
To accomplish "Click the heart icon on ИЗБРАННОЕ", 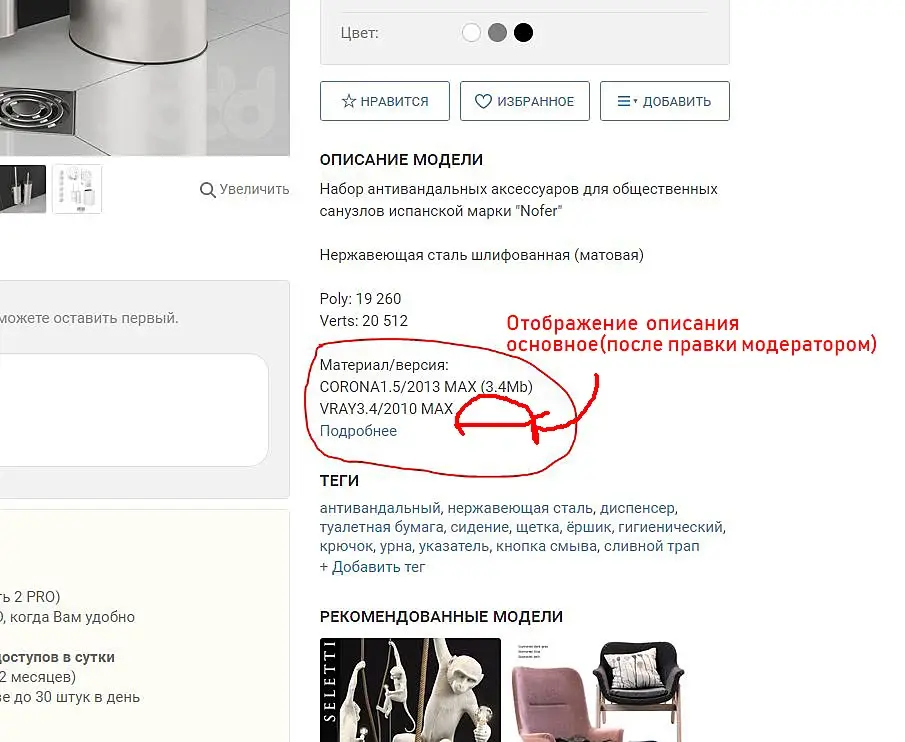I will click(x=483, y=102).
